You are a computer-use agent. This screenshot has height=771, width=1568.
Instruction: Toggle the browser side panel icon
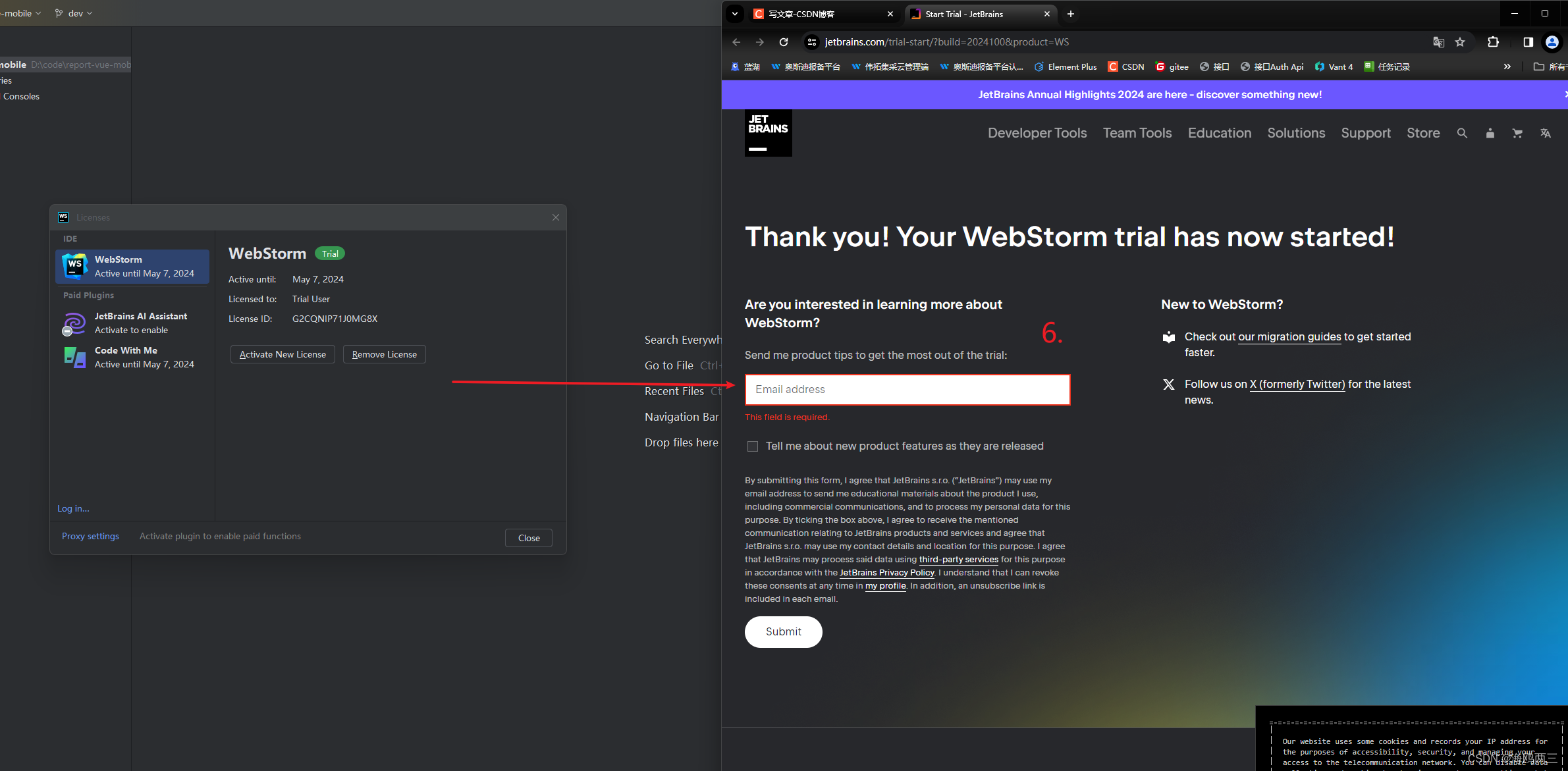point(1528,42)
